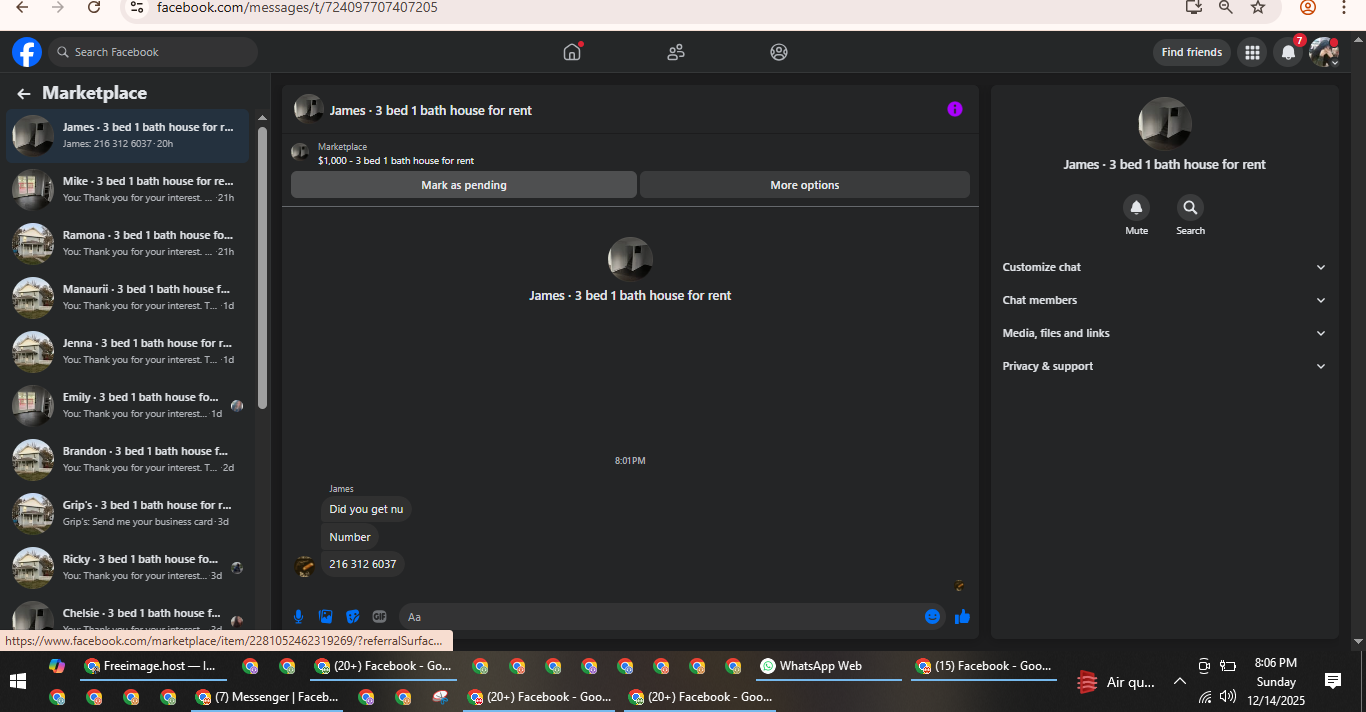
Task: Open the Windows notification center icon
Action: tap(1333, 681)
